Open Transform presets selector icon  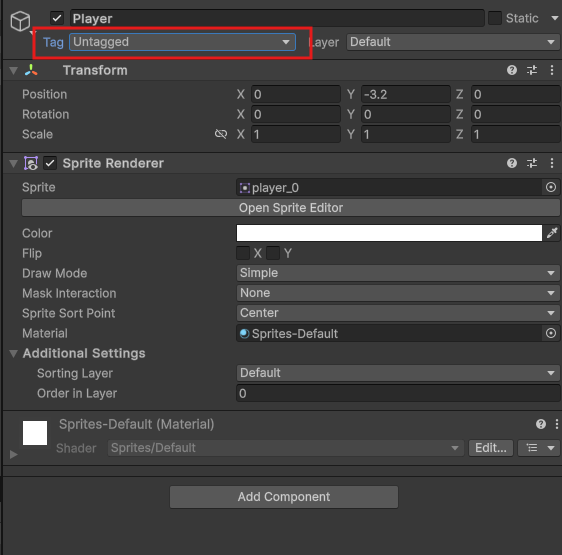532,70
